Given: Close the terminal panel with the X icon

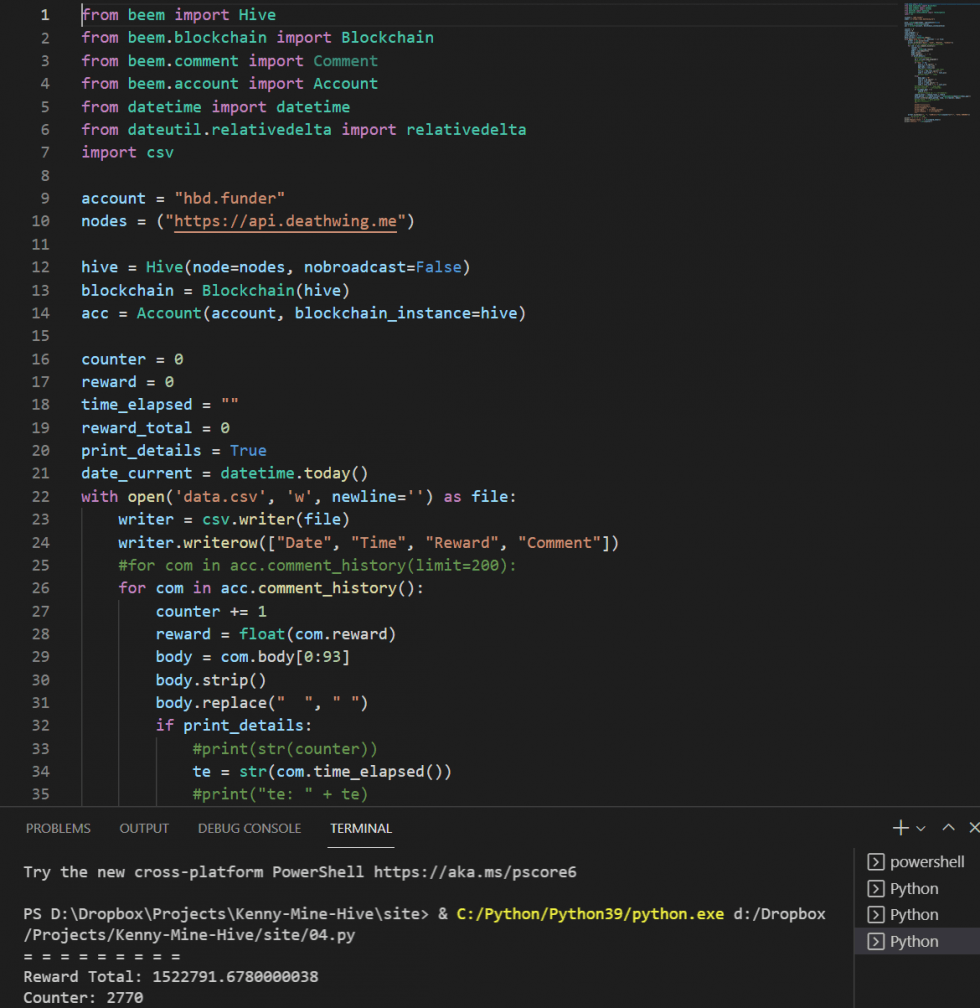Looking at the screenshot, I should click(973, 828).
